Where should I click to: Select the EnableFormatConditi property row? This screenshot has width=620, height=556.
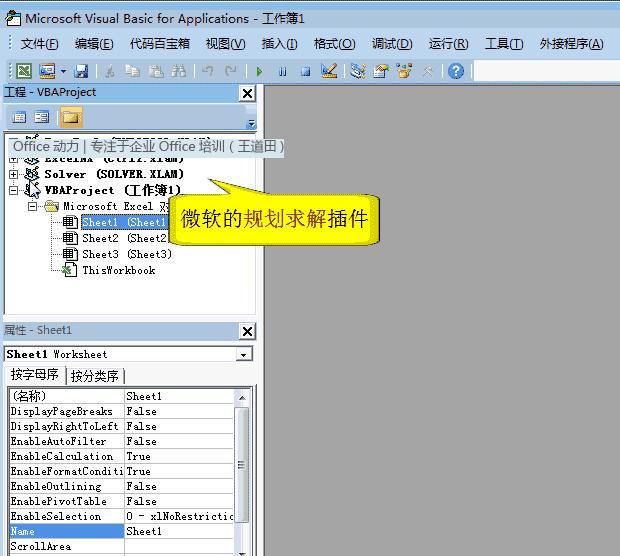[122, 471]
